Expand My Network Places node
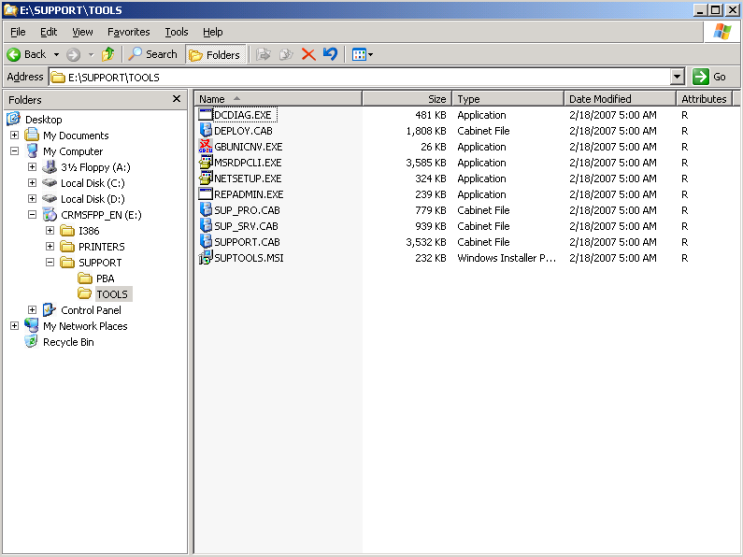The width and height of the screenshot is (743, 557). coord(15,326)
